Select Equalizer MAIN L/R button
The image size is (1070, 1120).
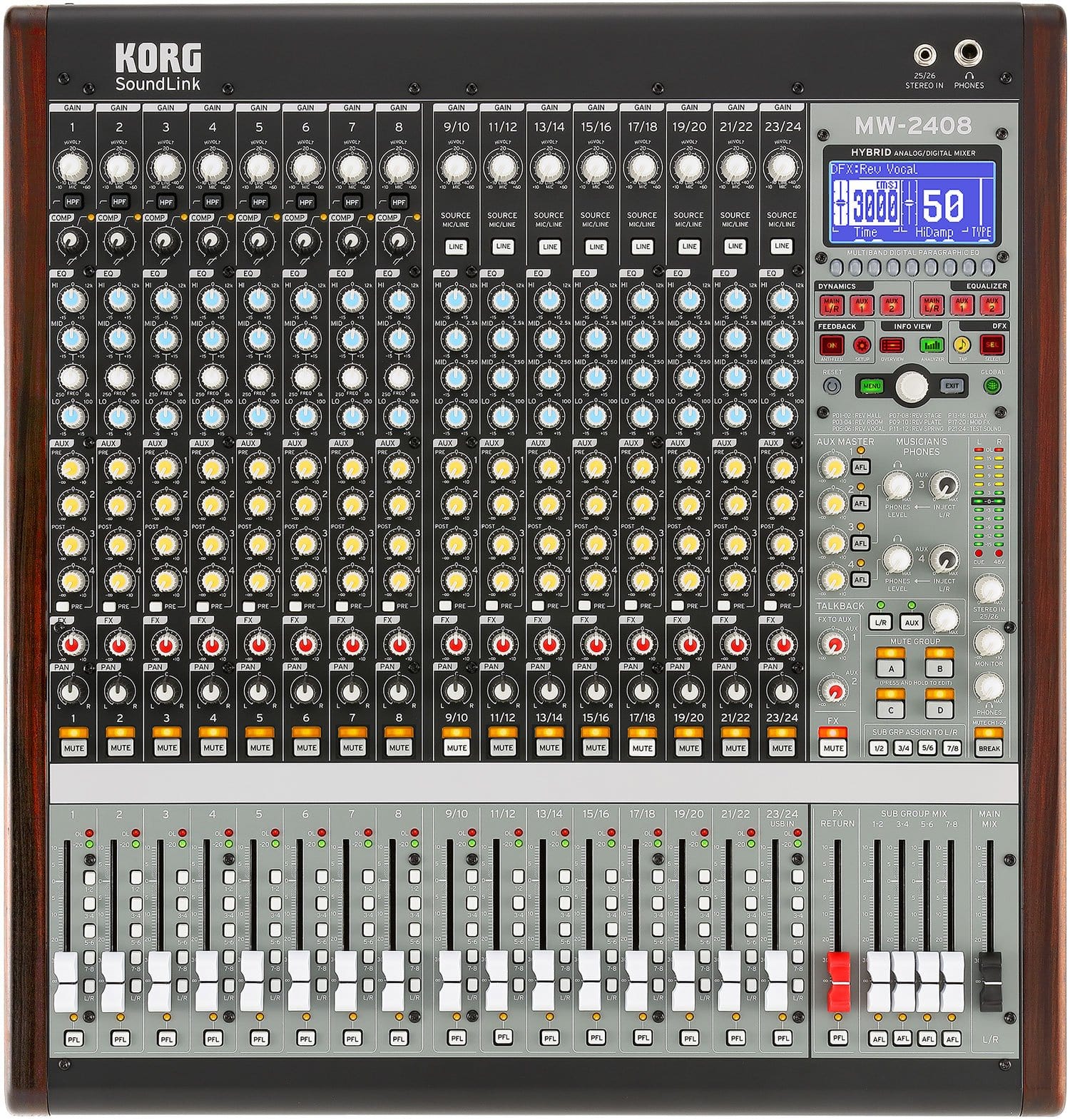point(932,305)
